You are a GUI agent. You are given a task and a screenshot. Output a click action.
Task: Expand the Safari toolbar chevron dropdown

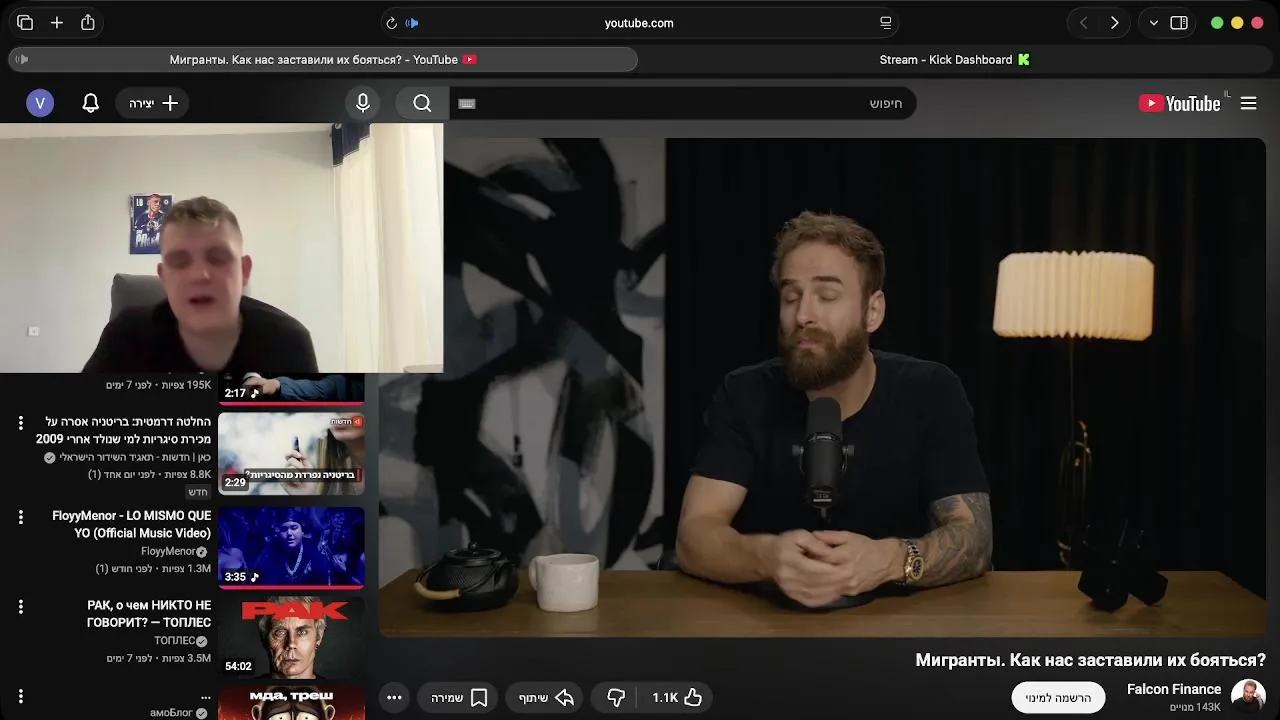[x=1154, y=23]
